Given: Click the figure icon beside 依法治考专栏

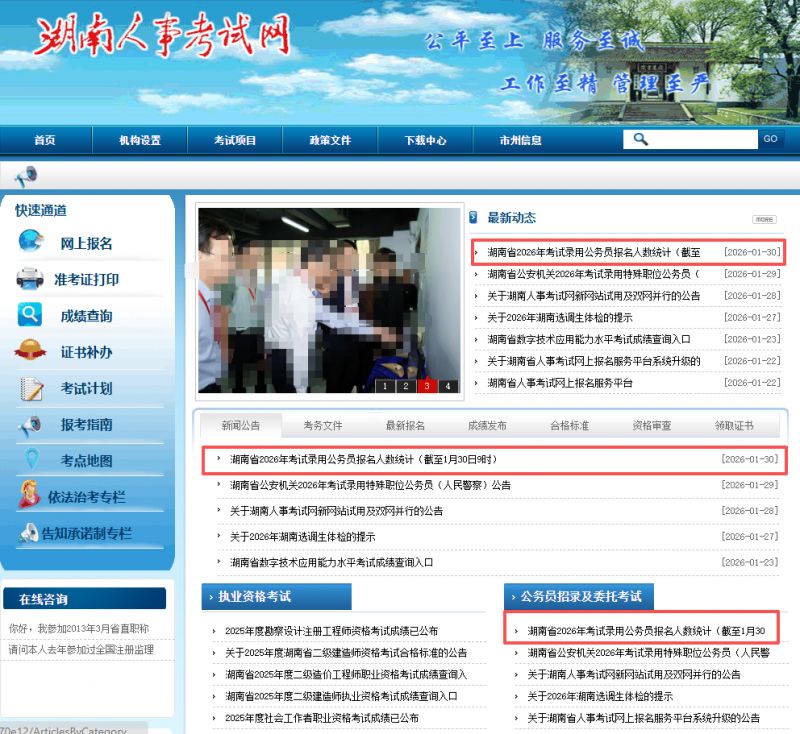Looking at the screenshot, I should 30,495.
